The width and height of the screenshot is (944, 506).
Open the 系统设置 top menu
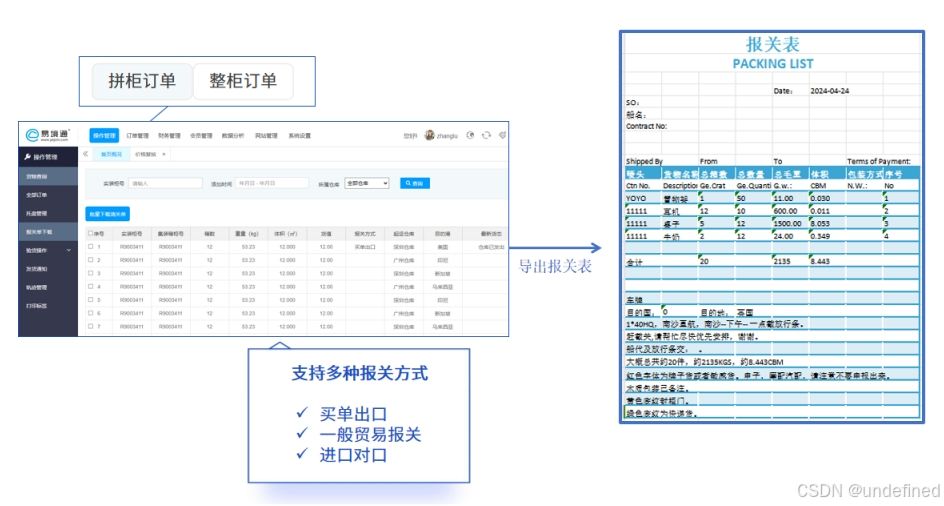(x=299, y=136)
